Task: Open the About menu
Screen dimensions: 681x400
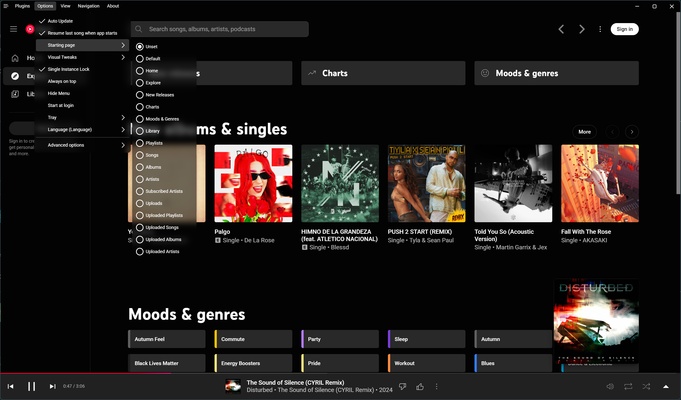Action: coord(113,6)
